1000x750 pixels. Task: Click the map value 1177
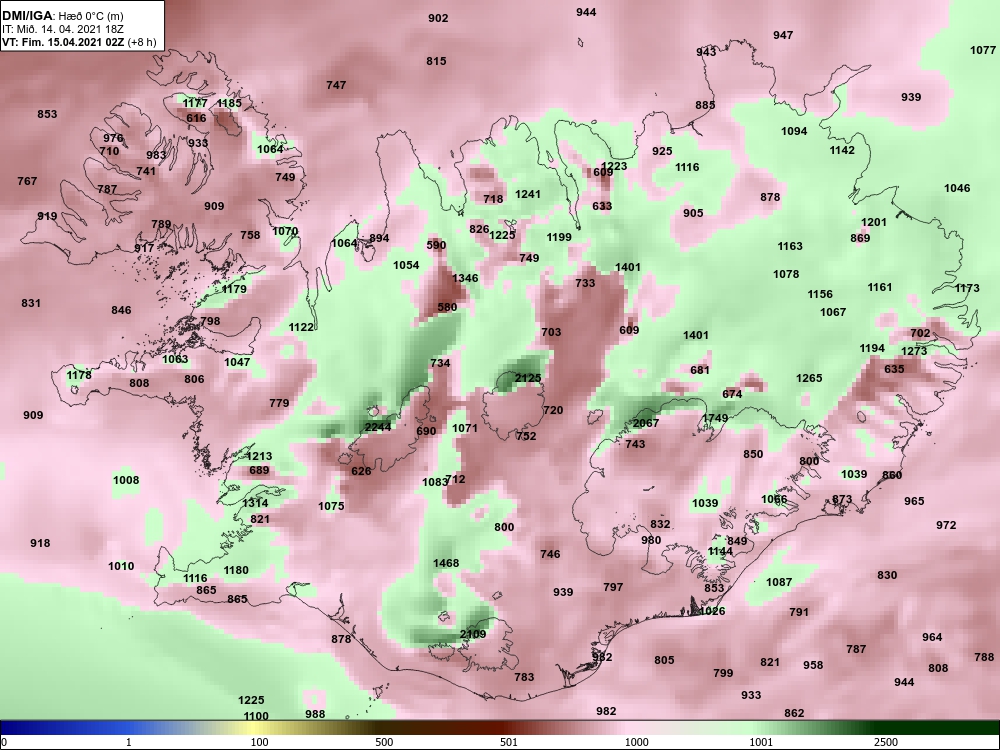pos(195,103)
